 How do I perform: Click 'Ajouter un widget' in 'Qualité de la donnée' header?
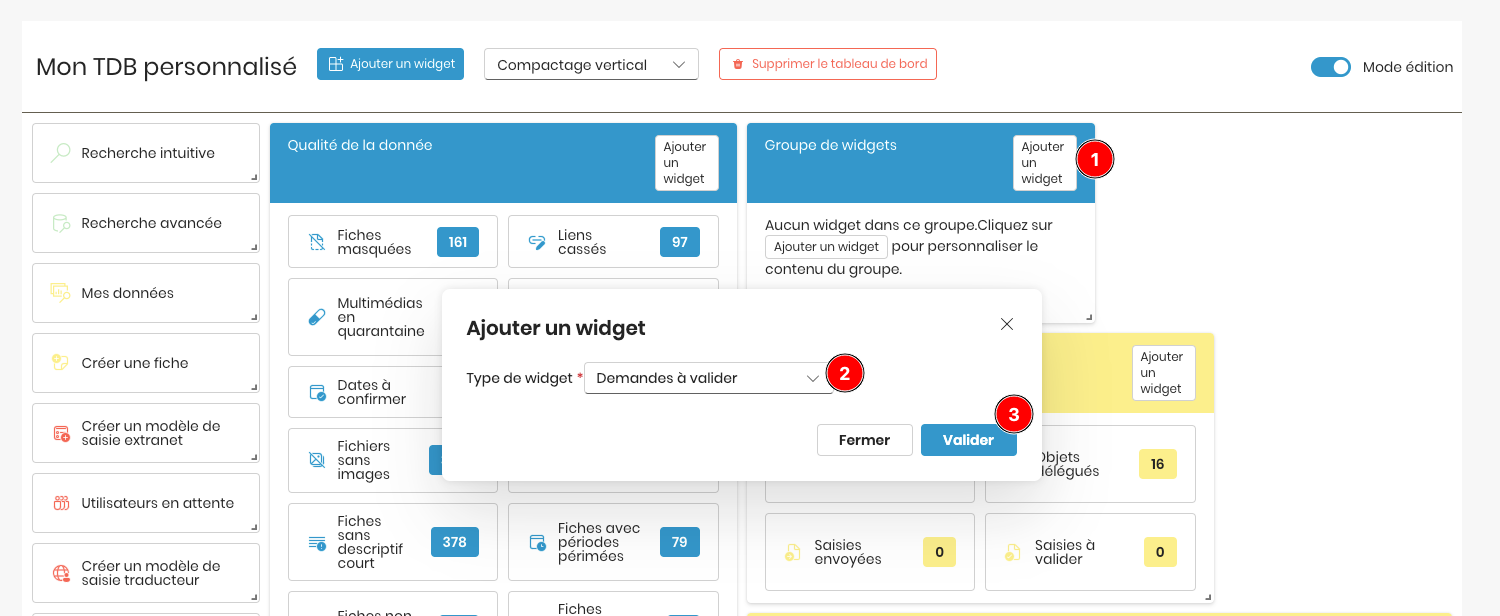685,163
